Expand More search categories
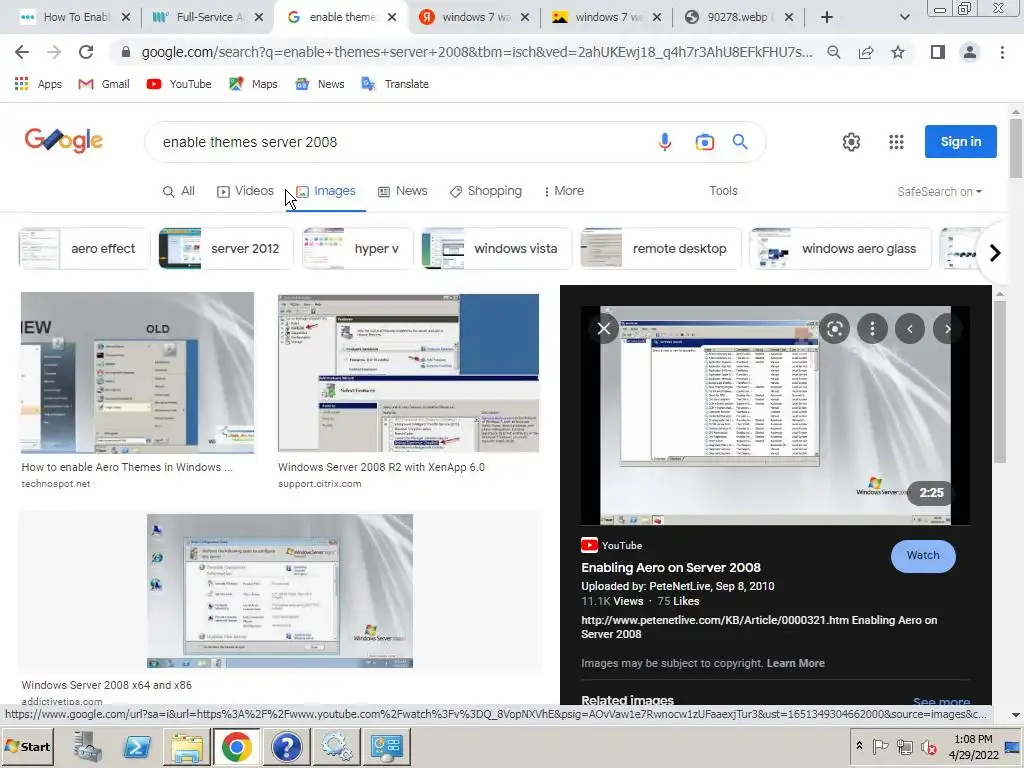Viewport: 1024px width, 768px height. (564, 191)
